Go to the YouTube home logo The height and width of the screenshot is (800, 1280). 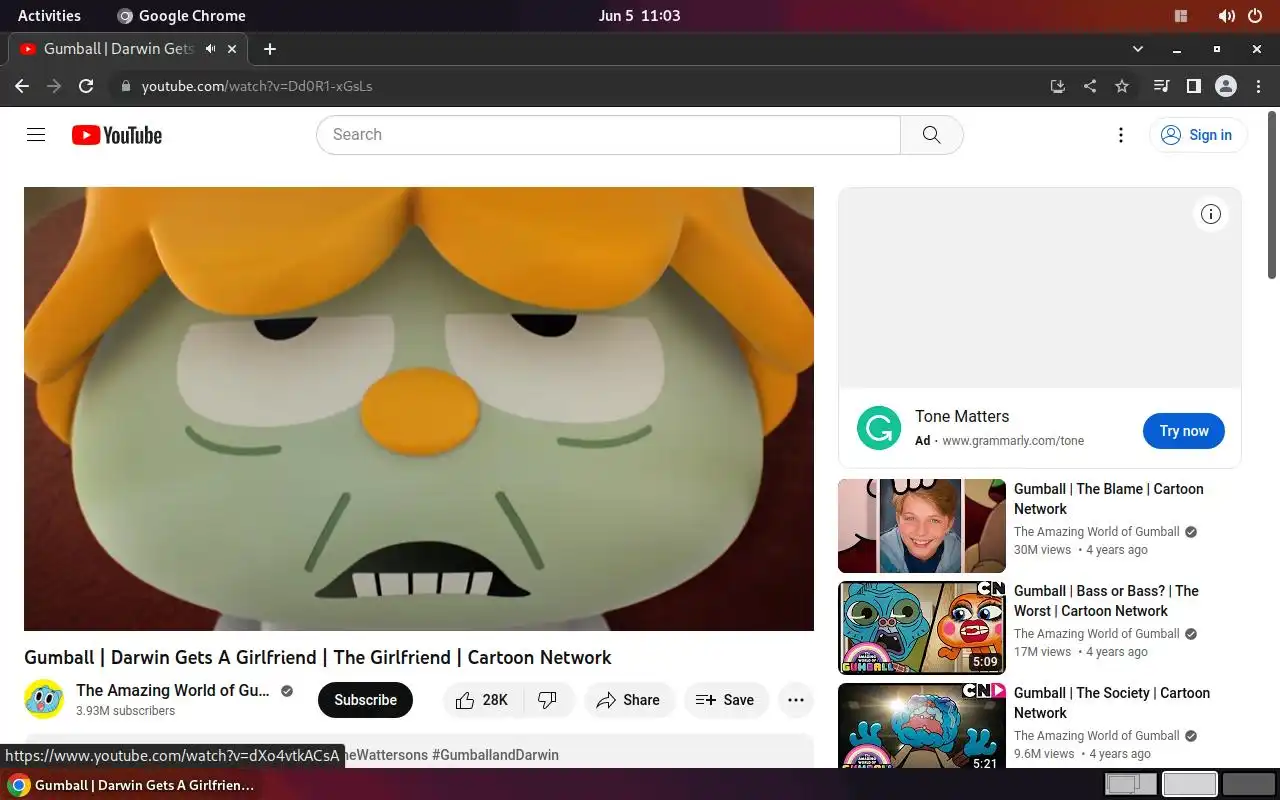(x=117, y=135)
